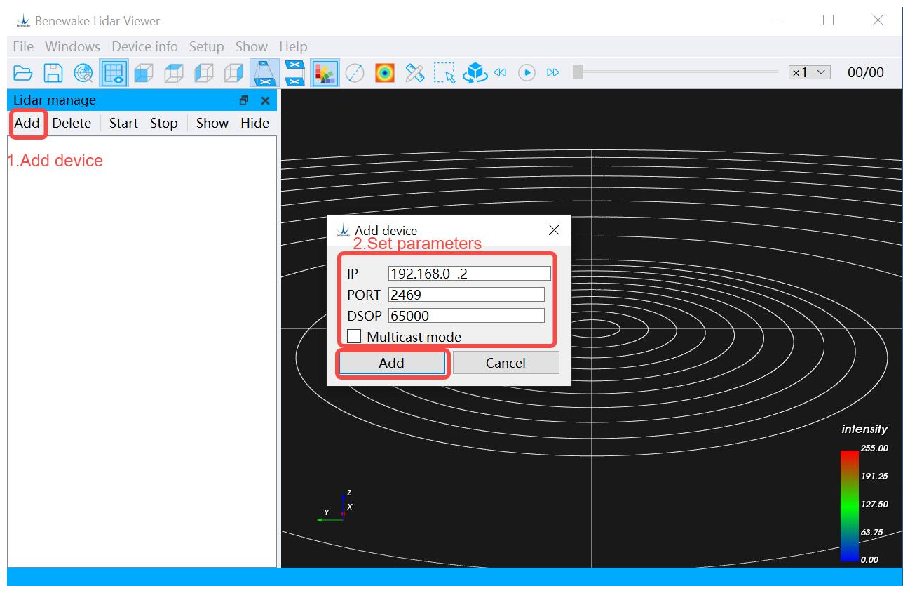Open the Device info menu
Image resolution: width=910 pixels, height=593 pixels.
145,46
